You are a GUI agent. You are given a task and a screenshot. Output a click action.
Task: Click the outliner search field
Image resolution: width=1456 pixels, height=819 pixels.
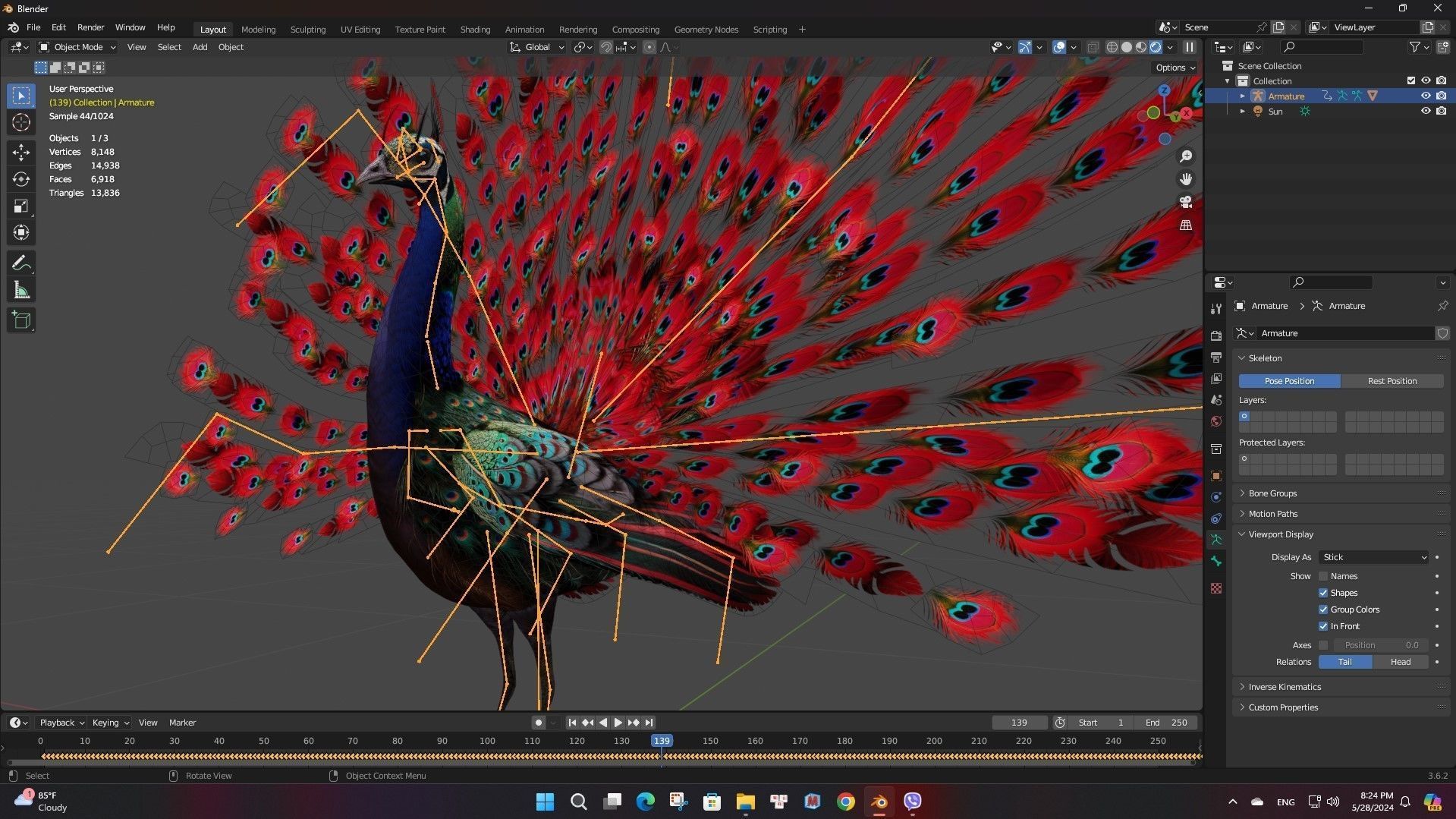1322,47
